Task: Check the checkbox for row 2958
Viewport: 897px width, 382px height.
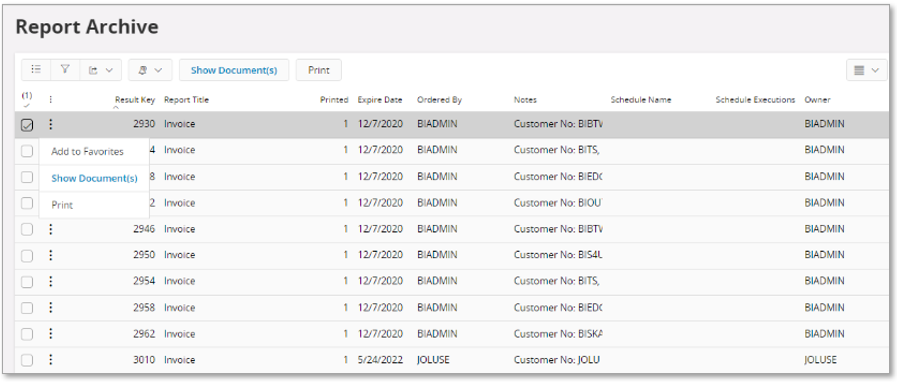Action: click(27, 308)
